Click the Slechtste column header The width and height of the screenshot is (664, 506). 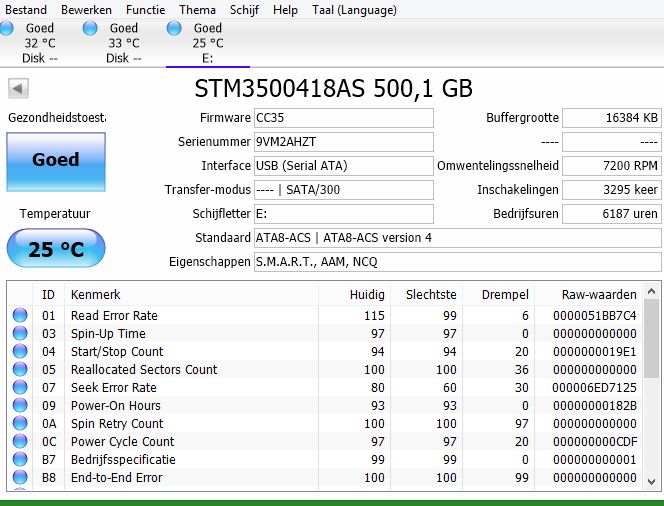[x=426, y=294]
